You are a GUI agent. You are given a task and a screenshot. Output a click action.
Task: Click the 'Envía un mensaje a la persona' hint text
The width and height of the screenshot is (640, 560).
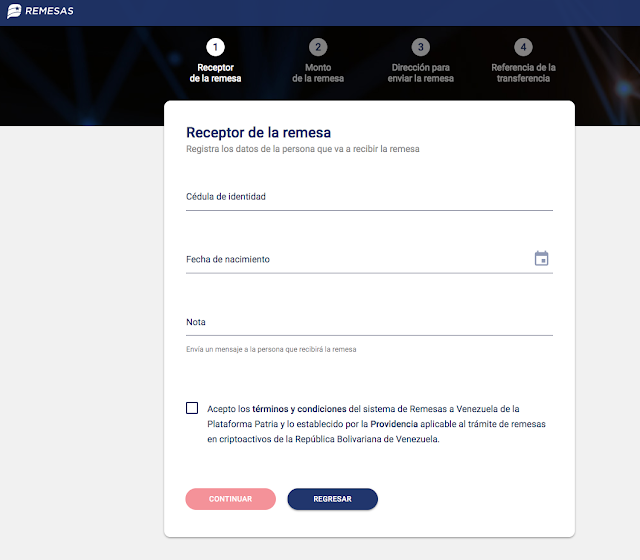pos(271,349)
